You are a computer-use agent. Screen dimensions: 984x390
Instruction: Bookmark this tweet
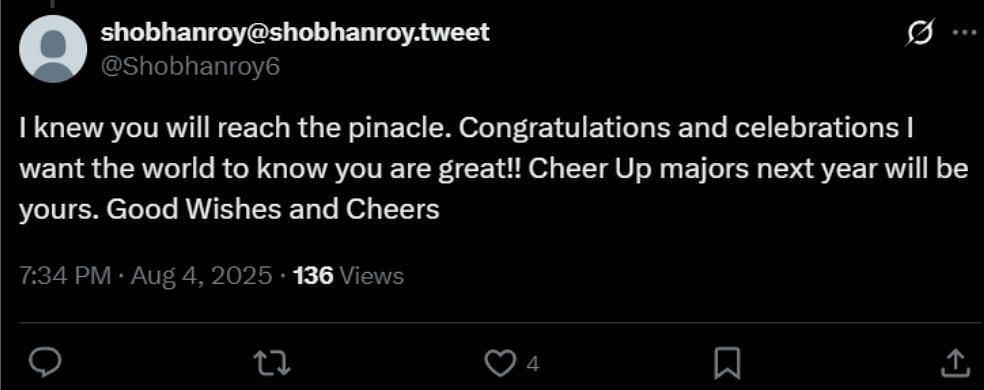point(728,363)
